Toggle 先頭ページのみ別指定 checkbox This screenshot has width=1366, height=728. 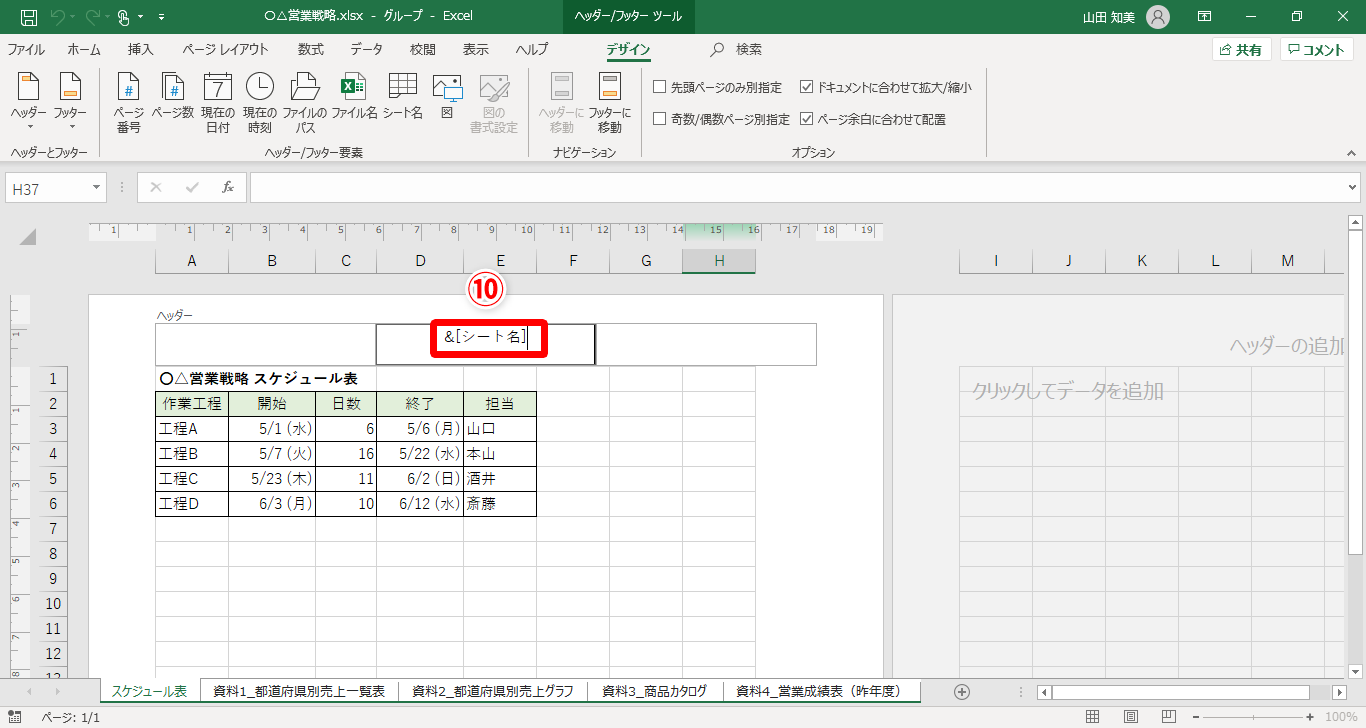tap(660, 87)
